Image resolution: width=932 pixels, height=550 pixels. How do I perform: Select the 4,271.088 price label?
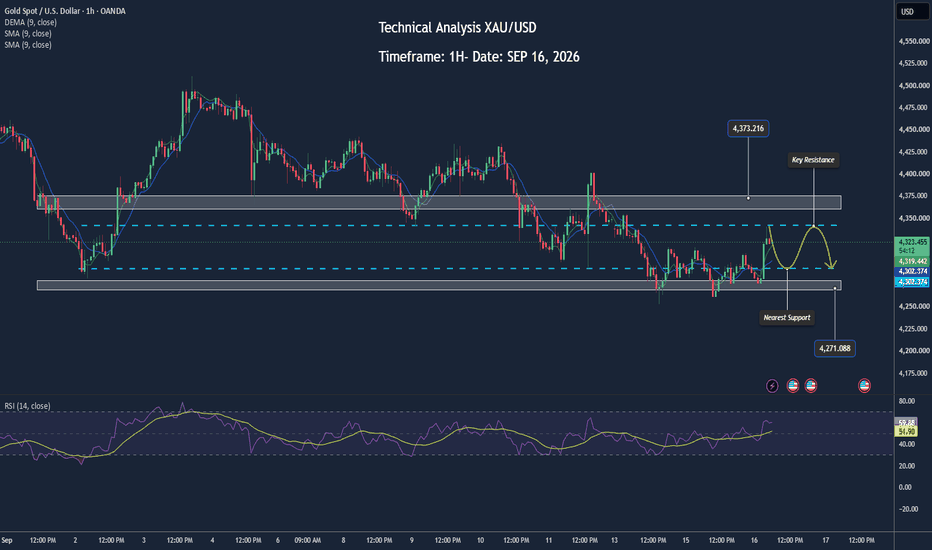click(x=835, y=348)
